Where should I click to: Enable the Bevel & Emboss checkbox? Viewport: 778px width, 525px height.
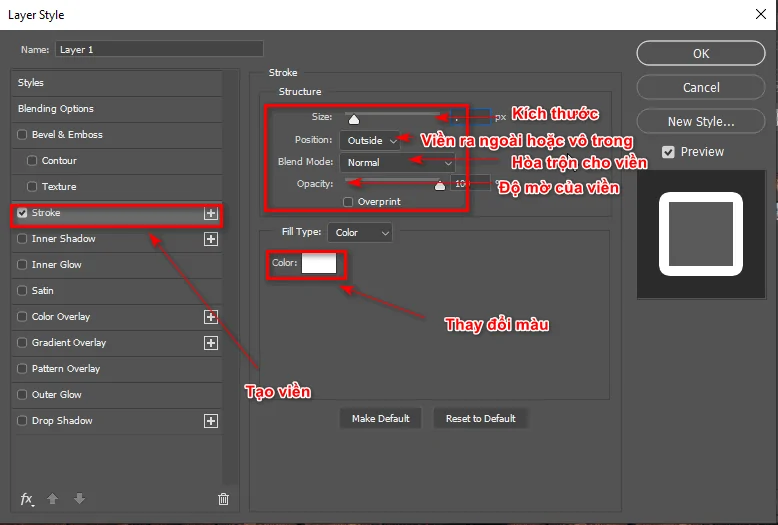pos(23,135)
